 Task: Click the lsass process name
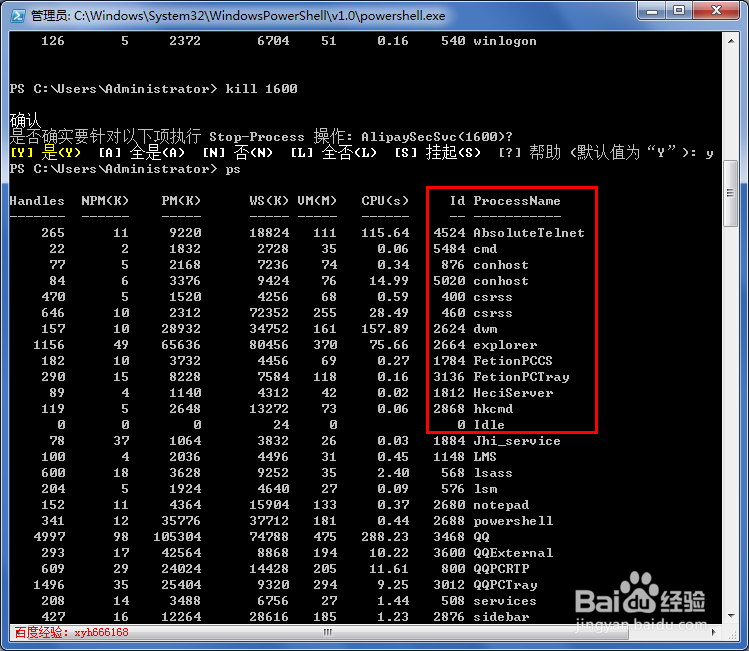[x=493, y=473]
